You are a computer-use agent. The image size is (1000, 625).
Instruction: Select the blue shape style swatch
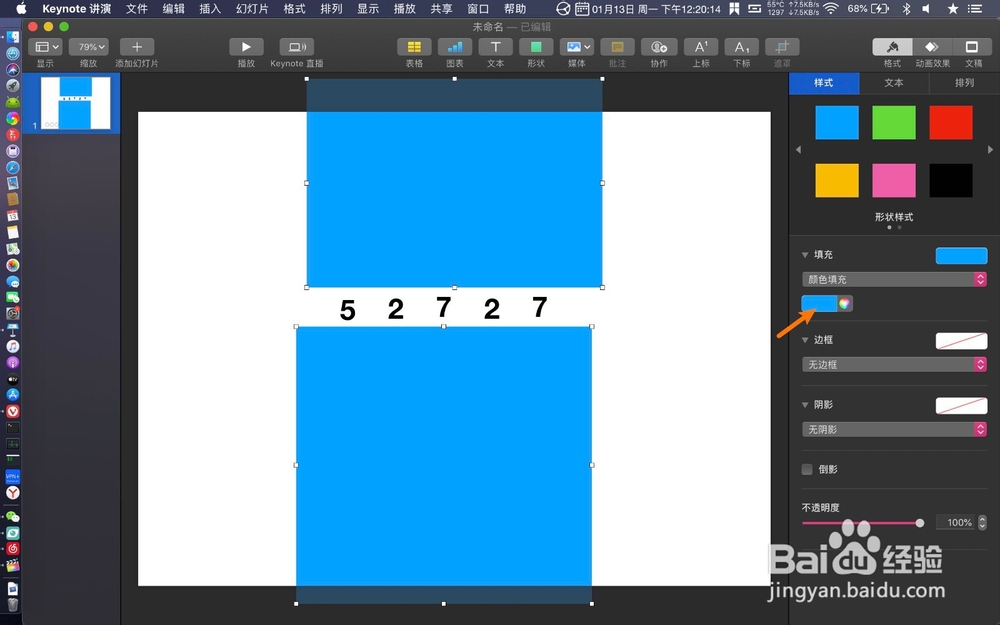[x=837, y=122]
